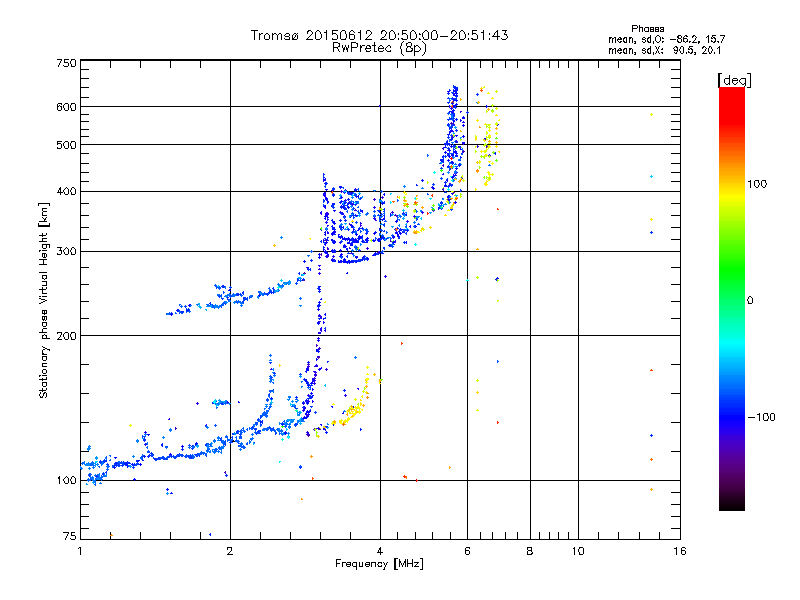
Task: Click the y-axis label '750'
Action: point(66,63)
